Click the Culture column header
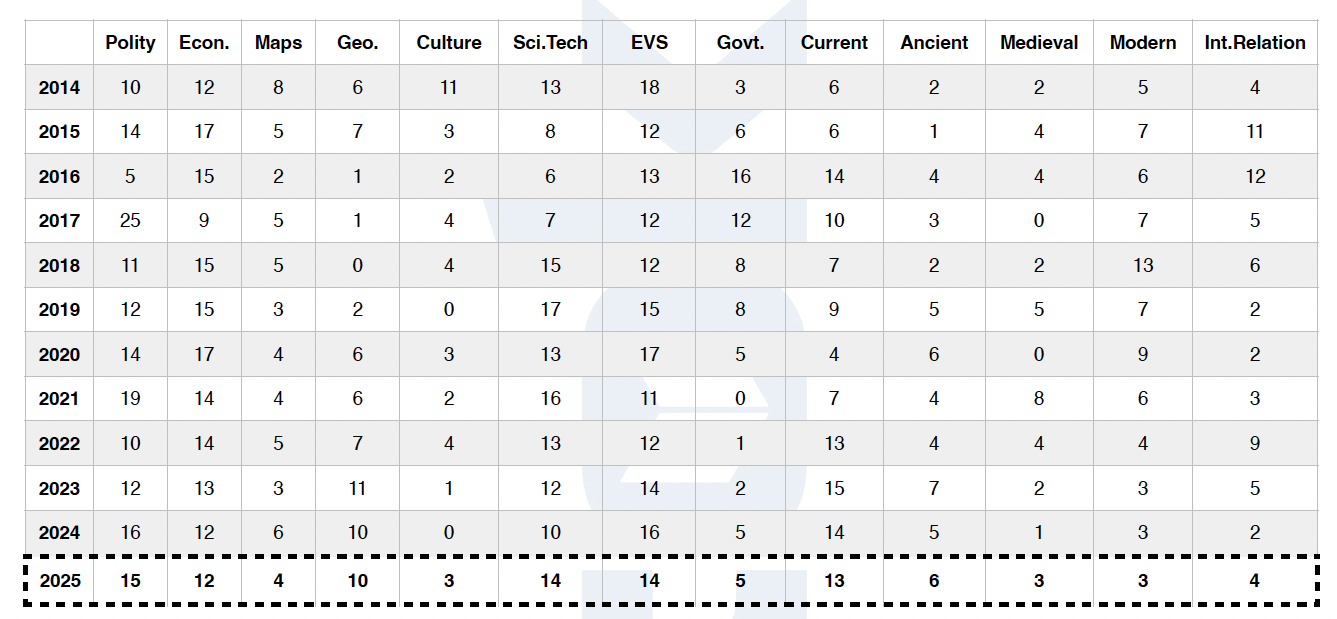Screen dimensions: 1337x619 click(x=449, y=43)
